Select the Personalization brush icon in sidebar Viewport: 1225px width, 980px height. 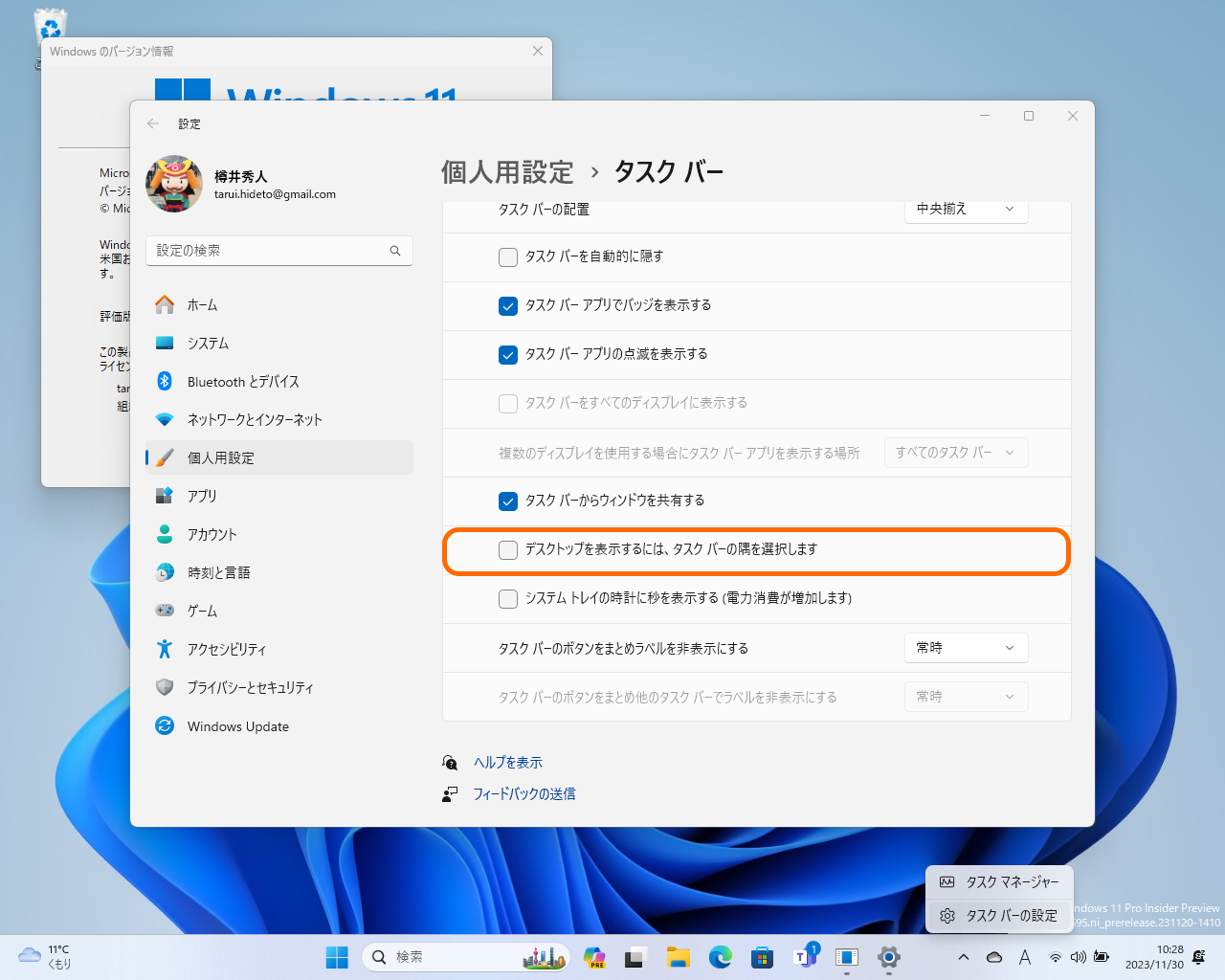click(x=164, y=457)
